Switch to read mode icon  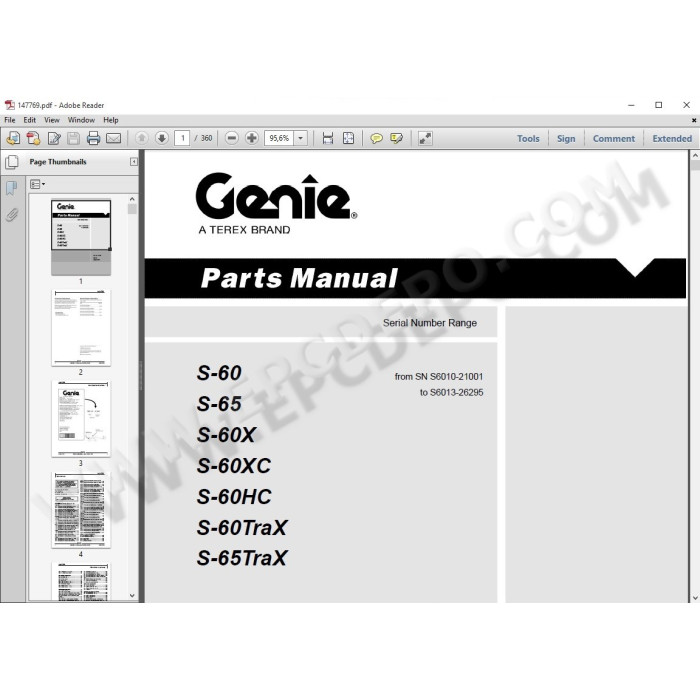[x=425, y=138]
